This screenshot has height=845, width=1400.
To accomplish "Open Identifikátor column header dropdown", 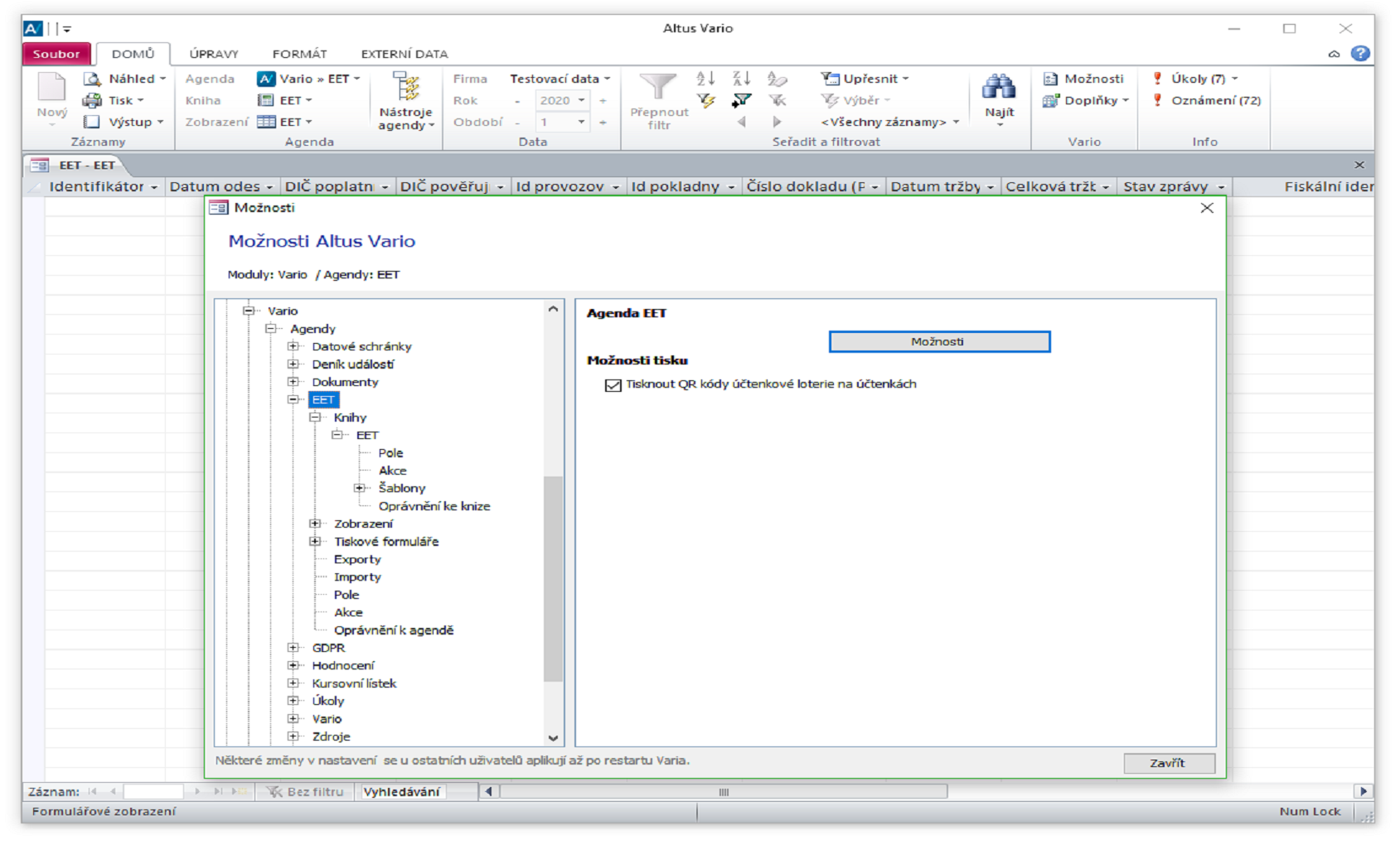I will coord(154,187).
